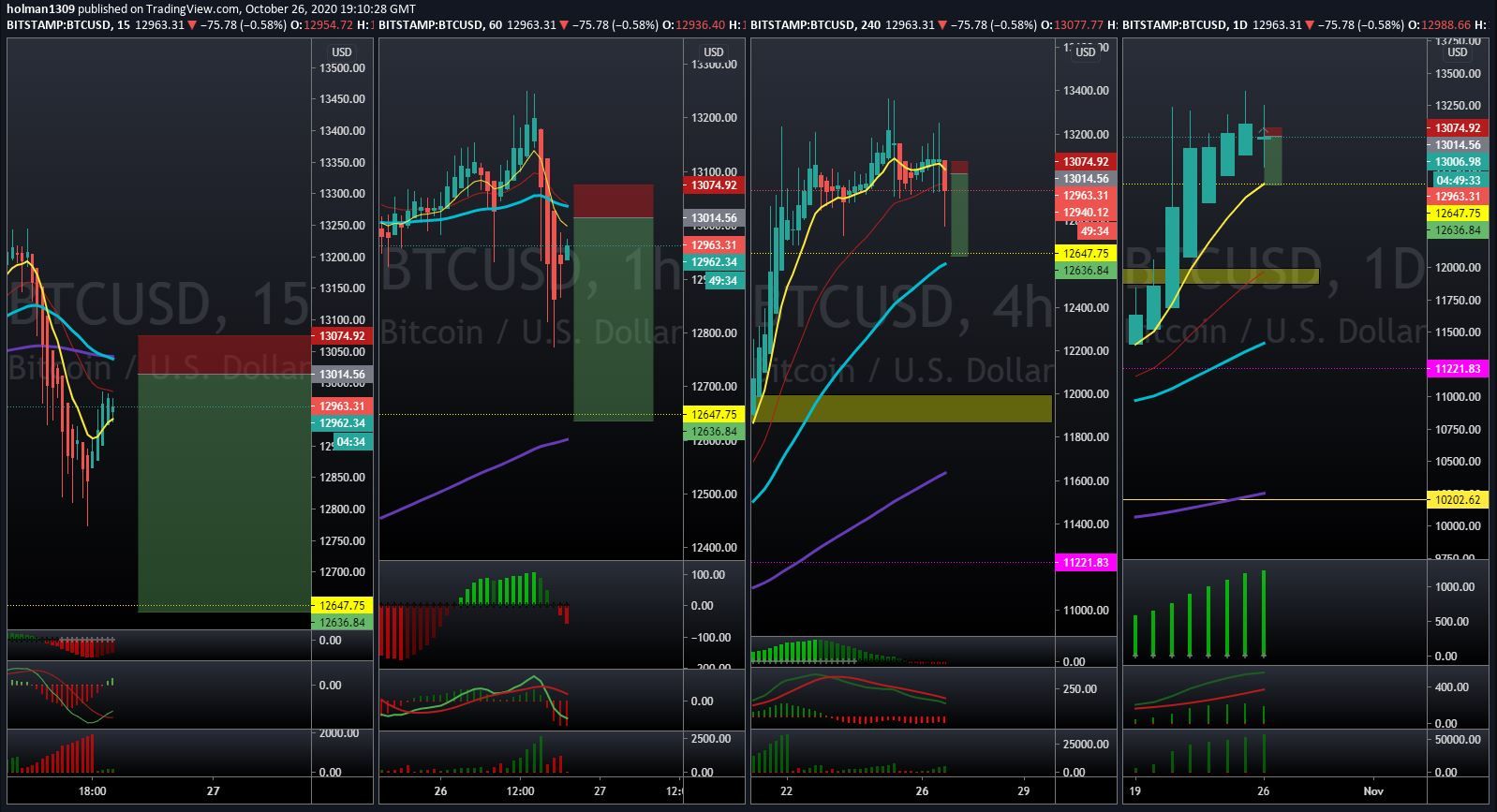Click the 12:00 time label on the 1h axis
The image size is (1497, 812).
point(520,790)
